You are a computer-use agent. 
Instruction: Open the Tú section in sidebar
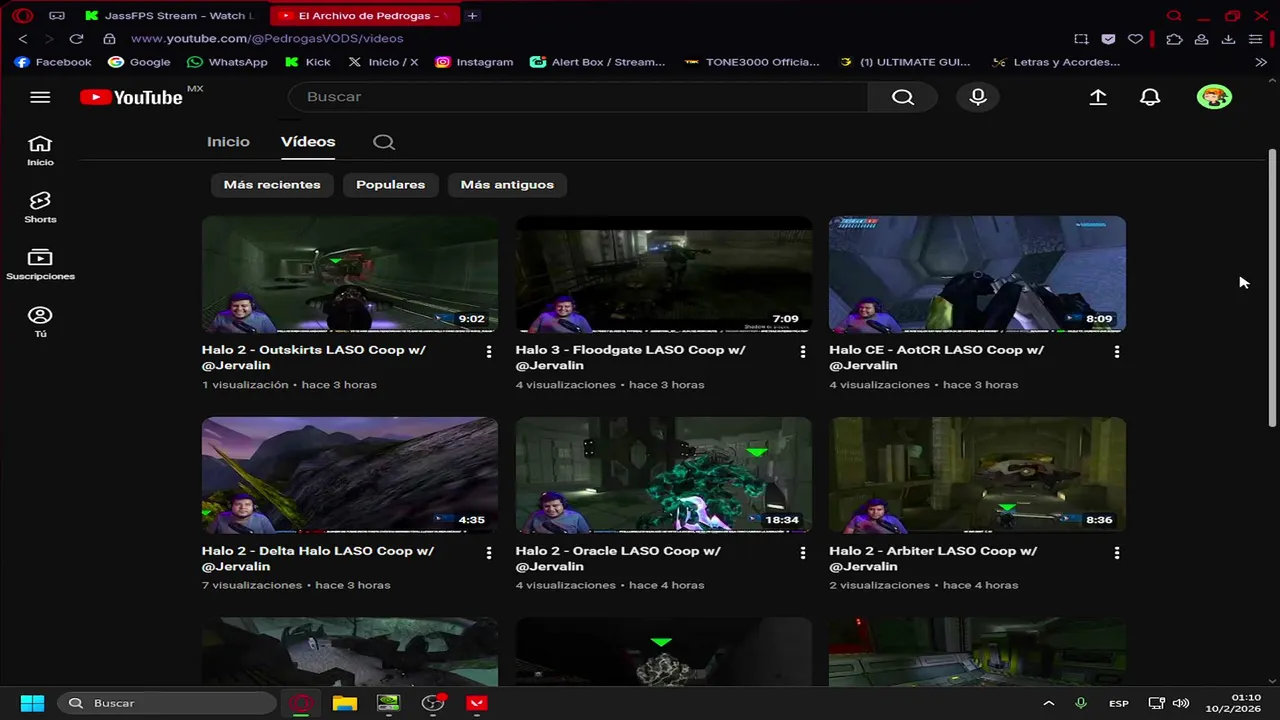coord(40,322)
